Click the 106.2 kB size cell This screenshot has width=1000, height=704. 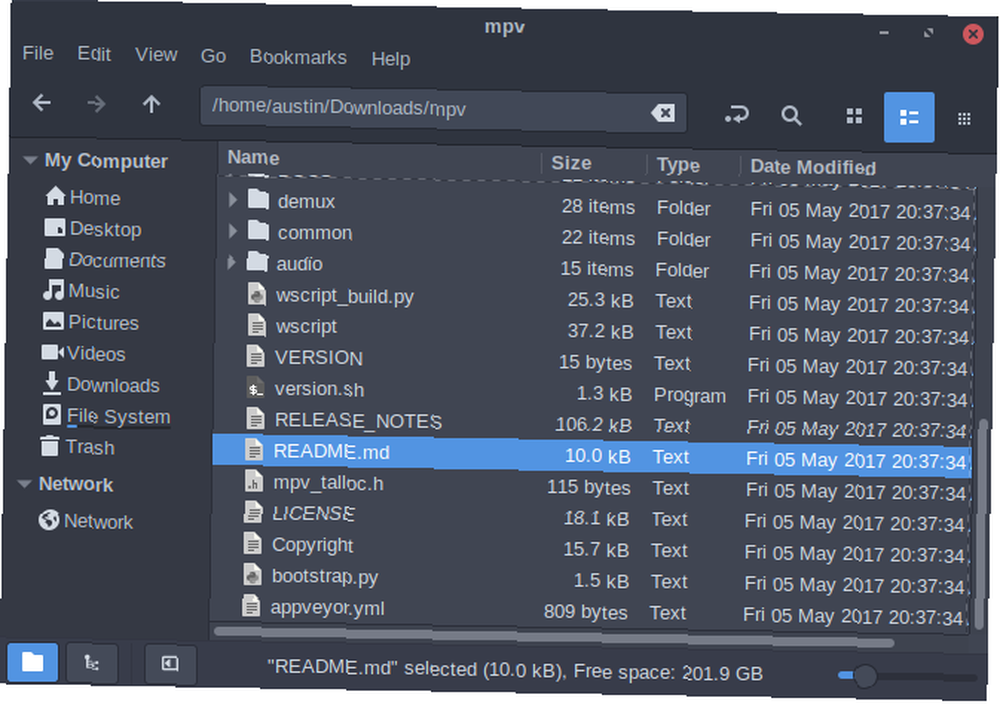pyautogui.click(x=593, y=425)
